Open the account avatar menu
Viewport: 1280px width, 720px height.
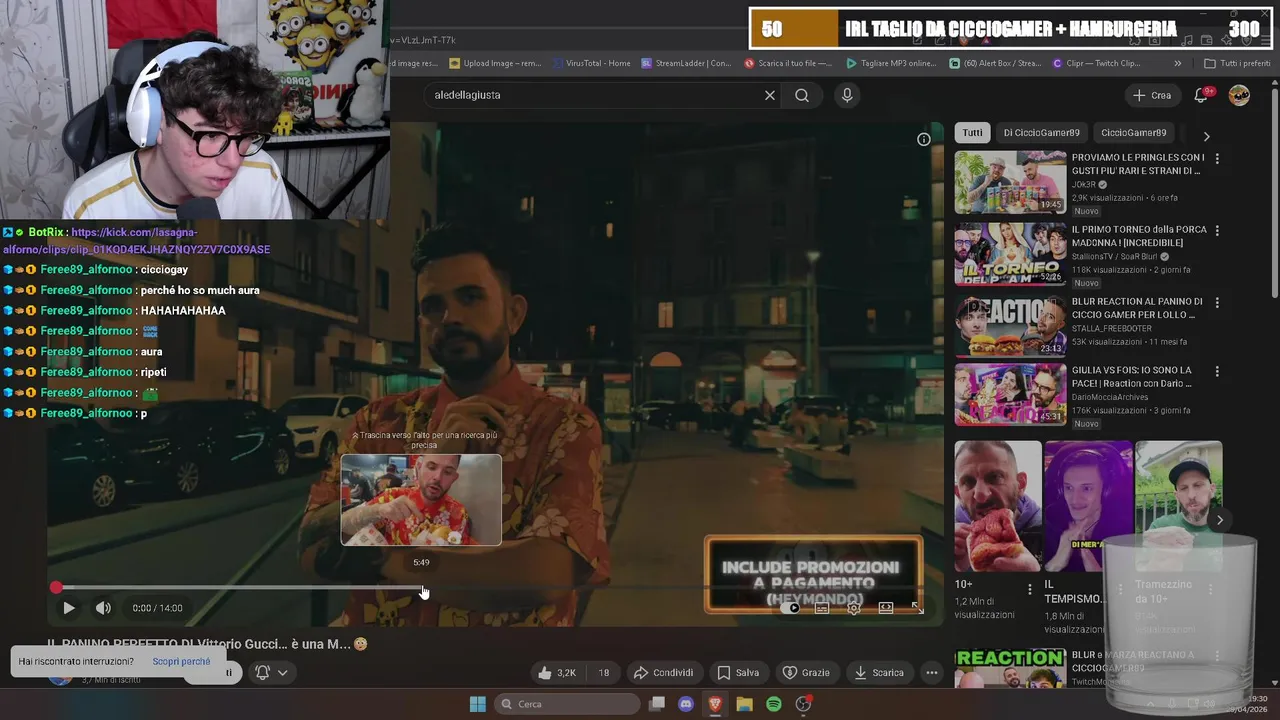(x=1239, y=95)
